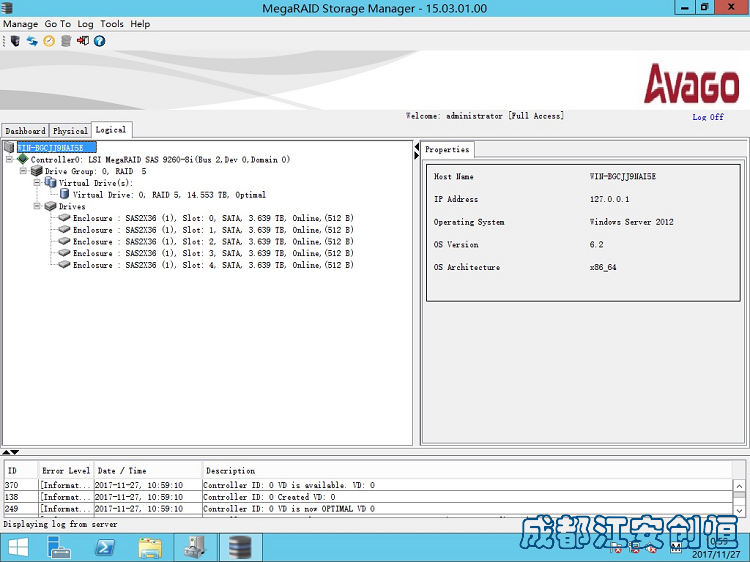Open Help via the blue question icon

coord(99,41)
